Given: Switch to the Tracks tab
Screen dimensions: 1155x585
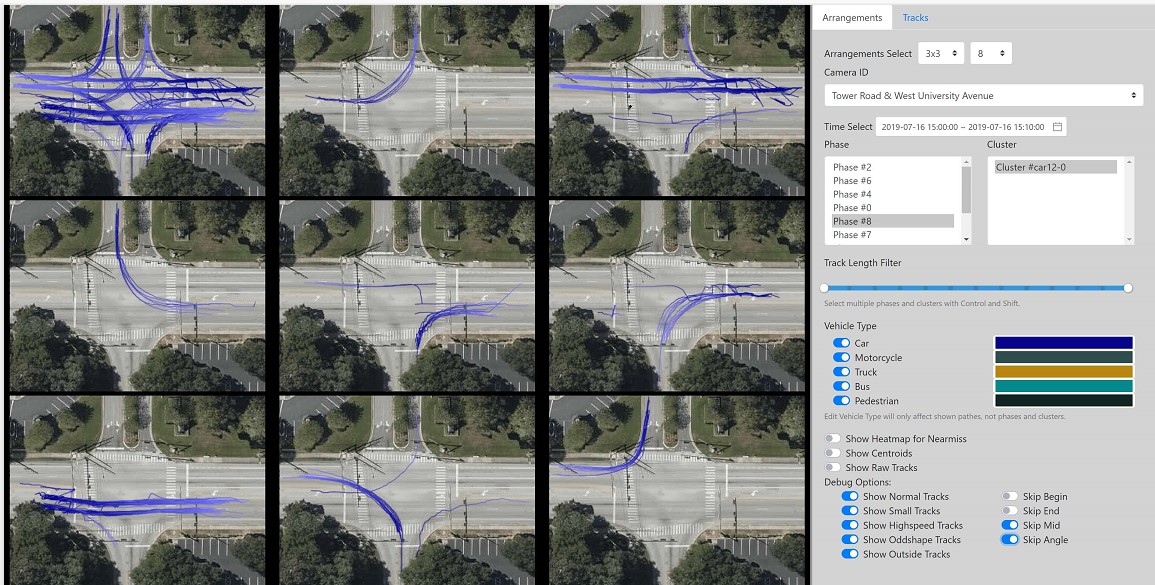Looking at the screenshot, I should 915,18.
